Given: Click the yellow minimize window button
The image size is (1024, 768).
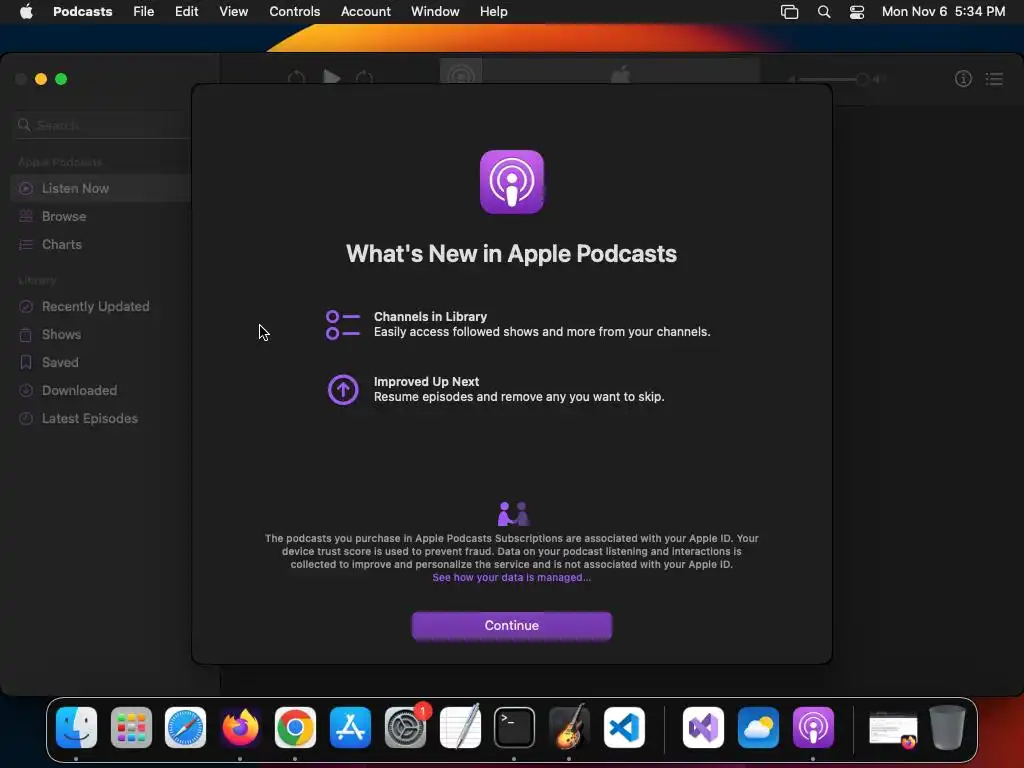Looking at the screenshot, I should tap(41, 79).
